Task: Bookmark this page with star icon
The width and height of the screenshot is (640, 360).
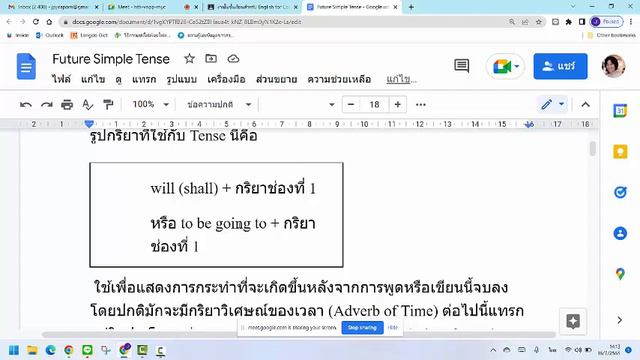Action: pyautogui.click(x=538, y=22)
